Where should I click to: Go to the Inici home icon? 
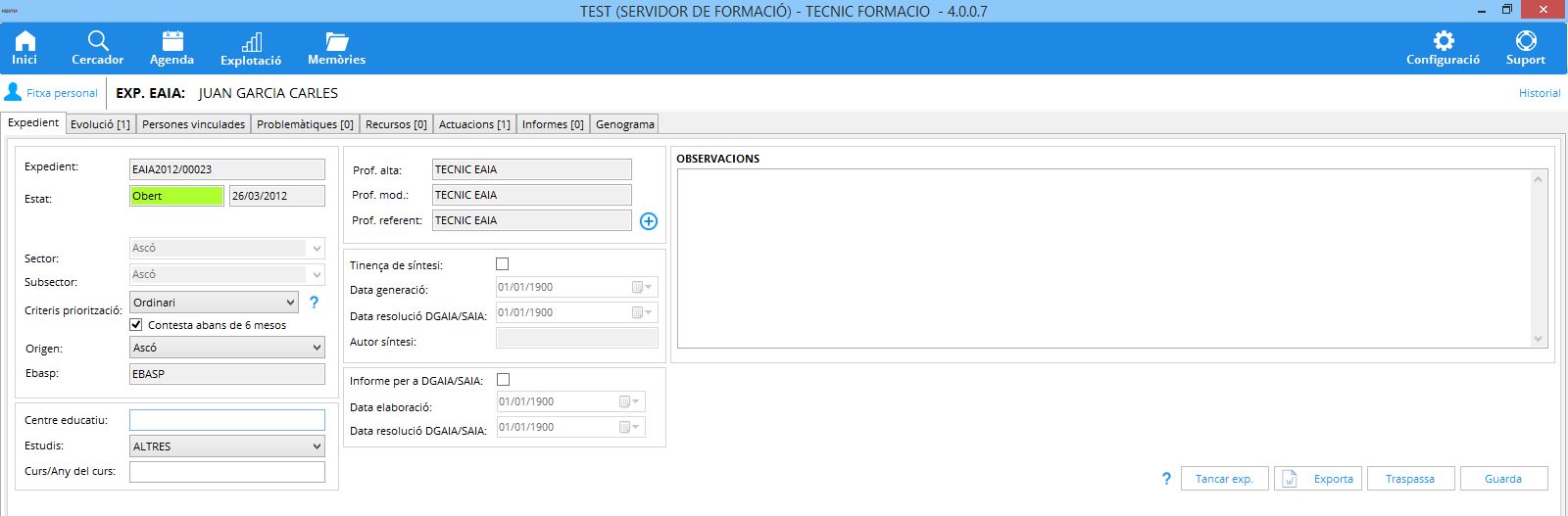click(x=24, y=47)
